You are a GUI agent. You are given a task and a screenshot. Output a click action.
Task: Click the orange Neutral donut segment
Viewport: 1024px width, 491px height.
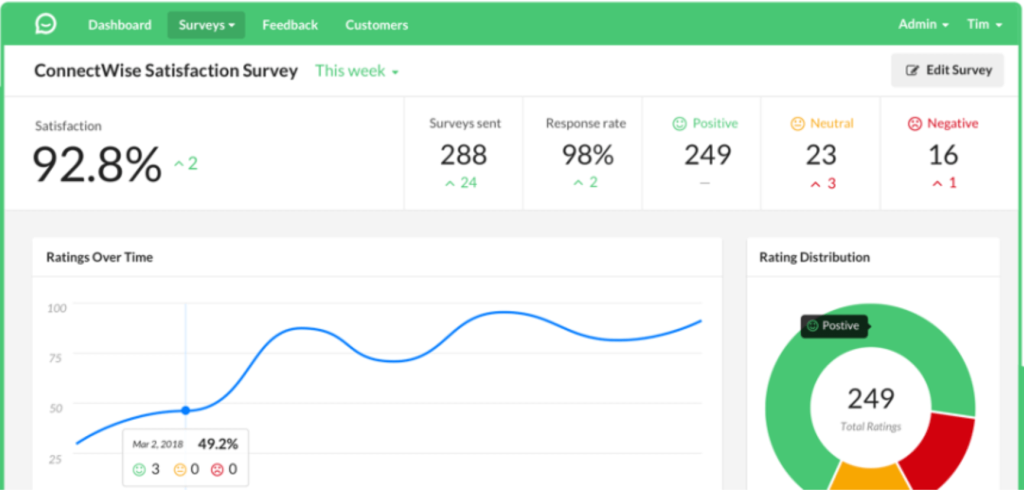click(870, 477)
